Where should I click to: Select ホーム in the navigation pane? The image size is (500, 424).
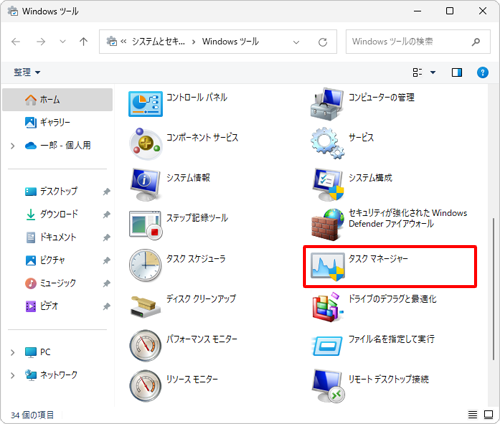(x=57, y=99)
